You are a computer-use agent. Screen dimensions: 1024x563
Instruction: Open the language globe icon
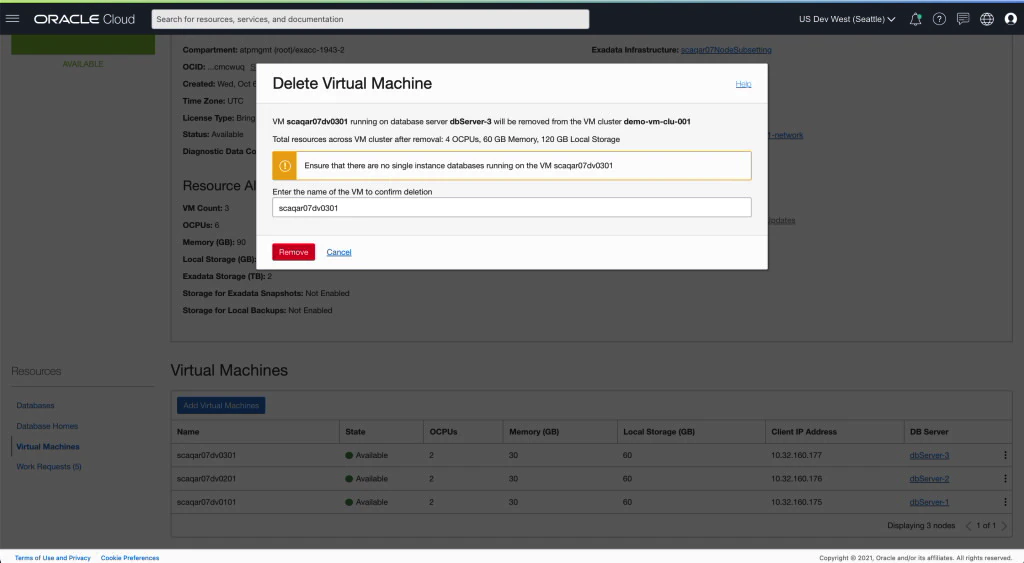[x=987, y=19]
